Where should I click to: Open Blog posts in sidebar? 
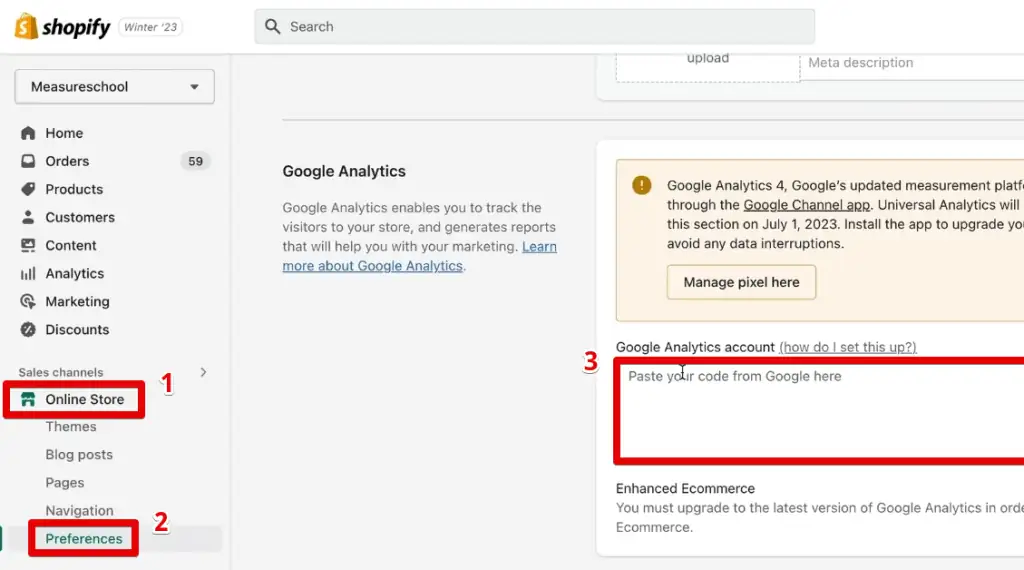pyautogui.click(x=79, y=454)
